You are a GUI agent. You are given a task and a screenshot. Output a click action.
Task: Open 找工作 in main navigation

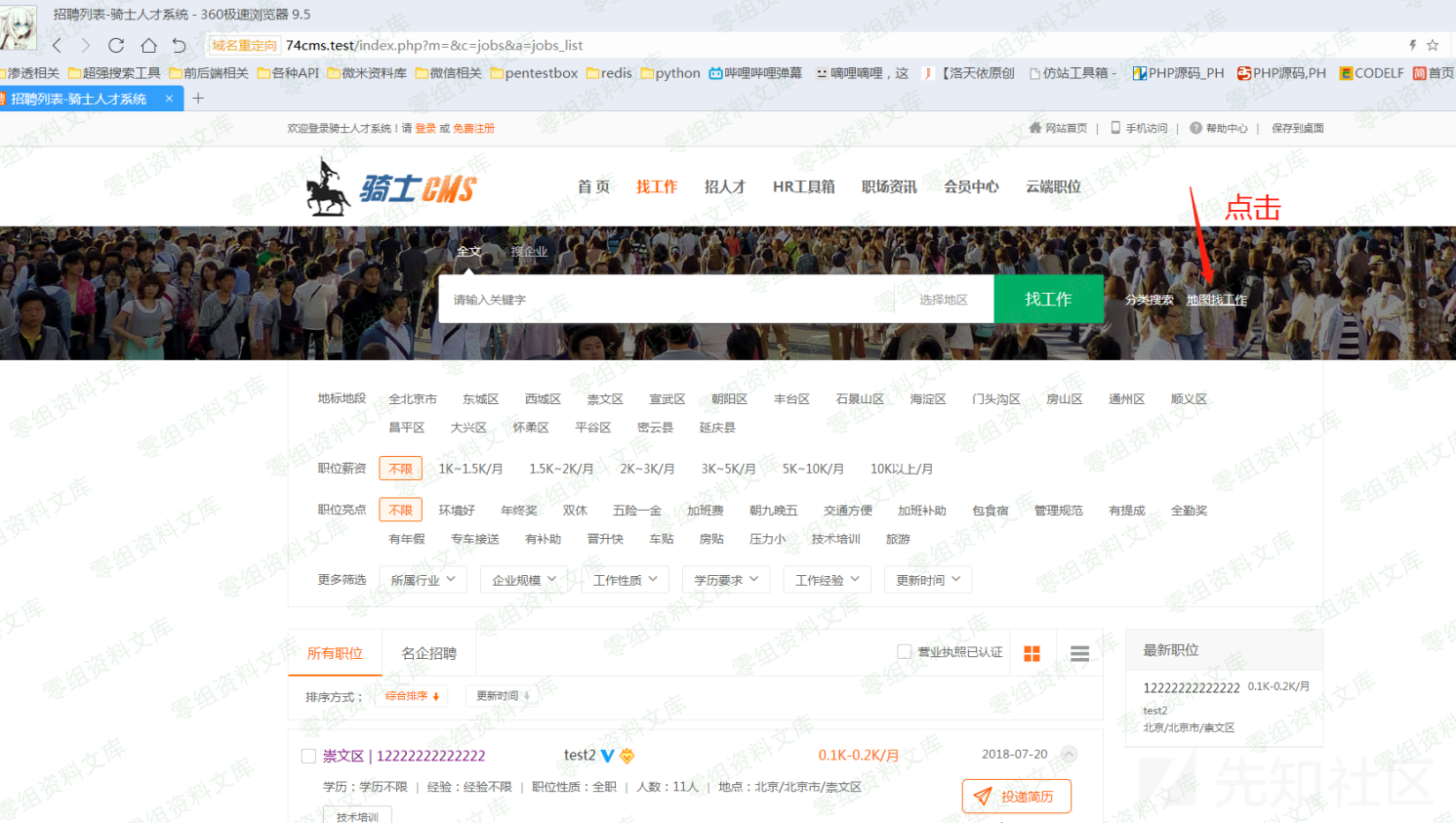coord(657,186)
